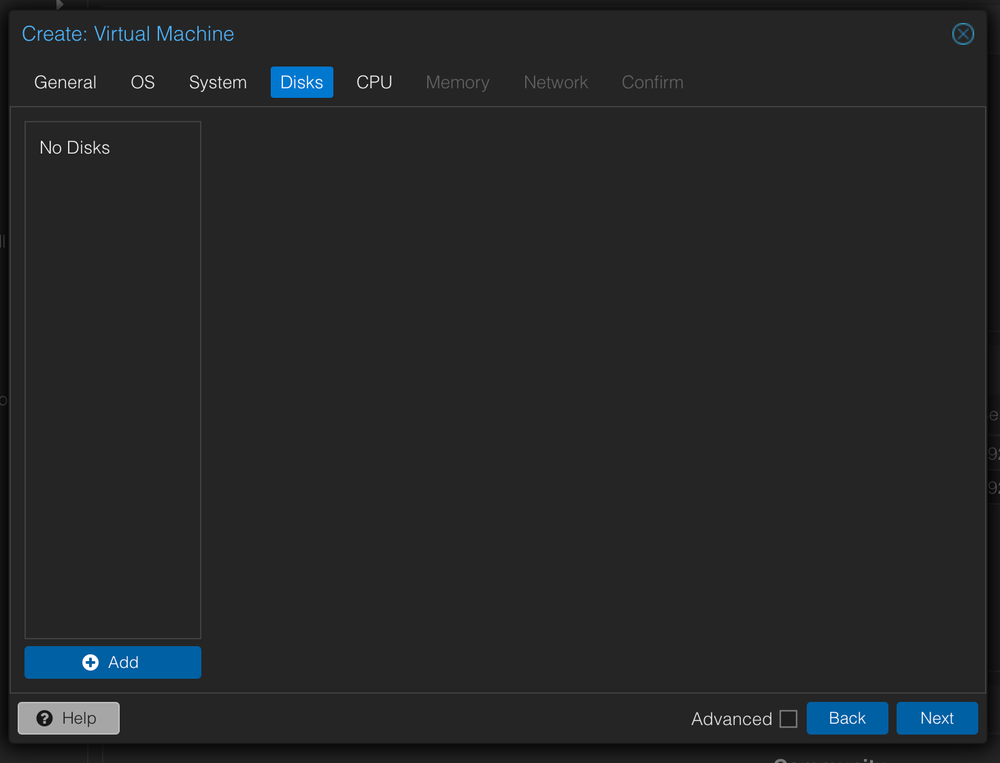This screenshot has height=763, width=1000.
Task: Click the Create: Virtual Machine title
Action: click(x=127, y=33)
